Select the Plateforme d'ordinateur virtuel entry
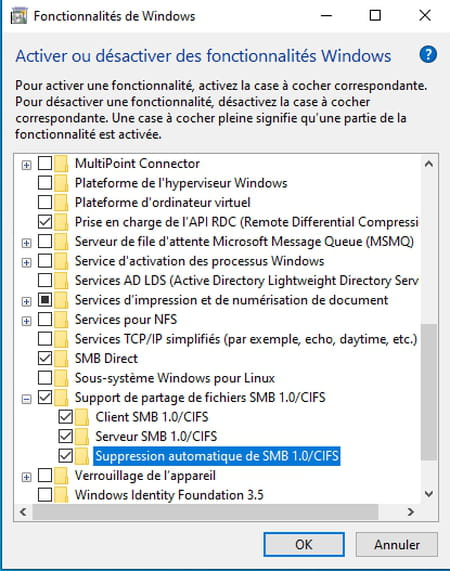450x571 pixels. (162, 202)
